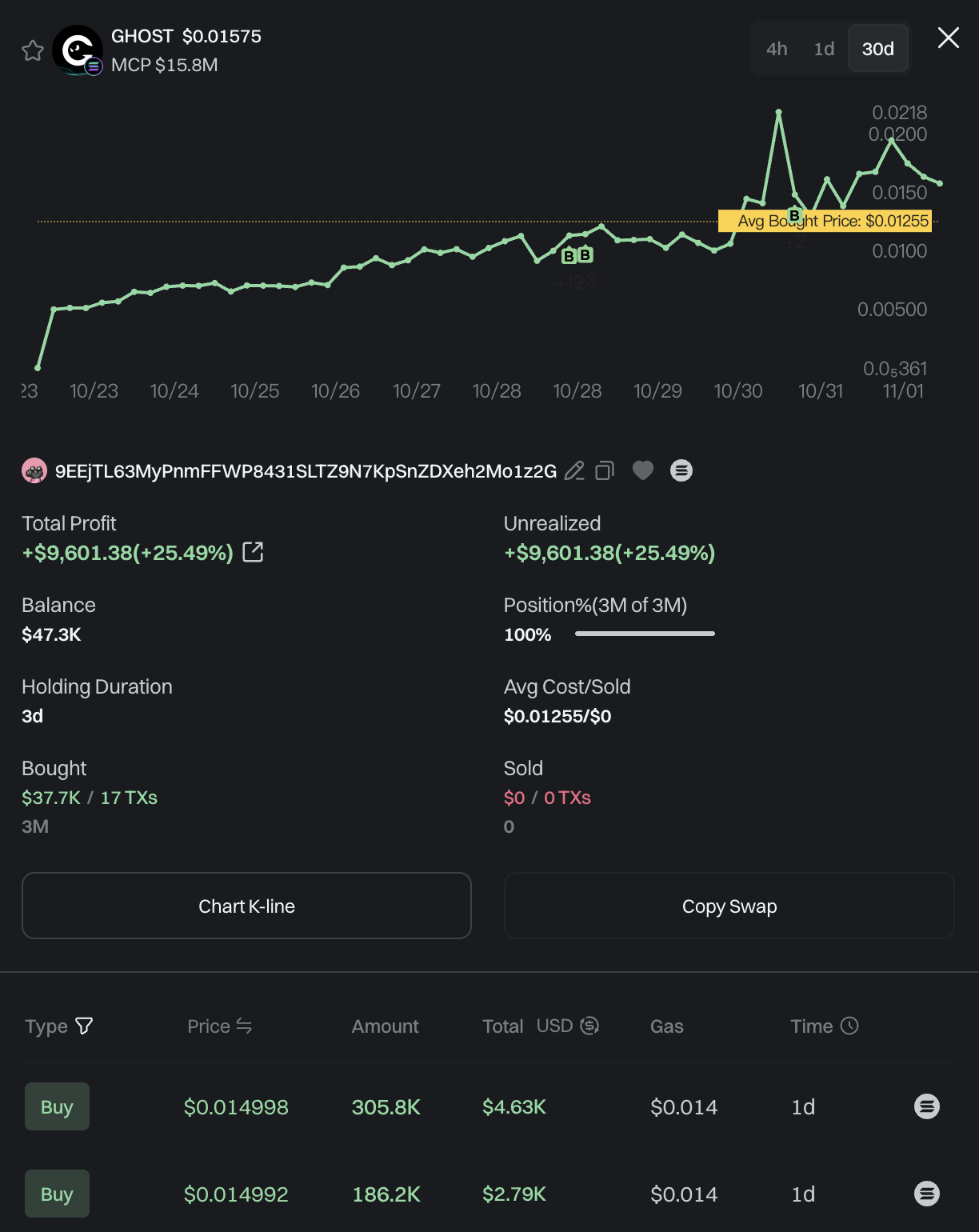Screen dimensions: 979x1232
Task: Switch chart to 1d timeframe
Action: tap(824, 49)
